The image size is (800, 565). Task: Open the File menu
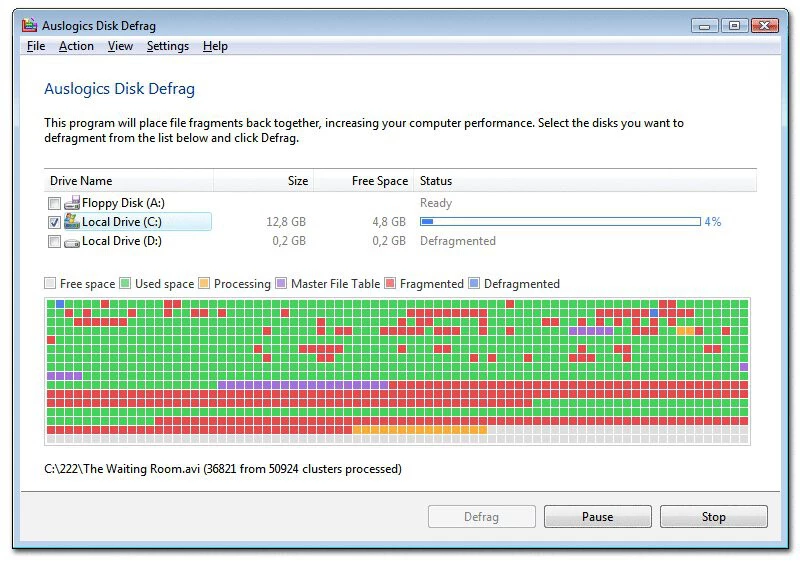[x=36, y=46]
